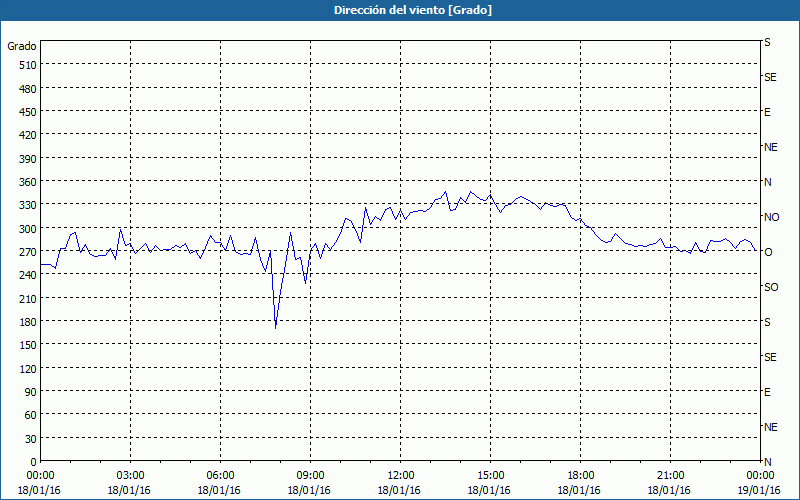
Task: Select the 90 degree axis label
Action: point(31,392)
